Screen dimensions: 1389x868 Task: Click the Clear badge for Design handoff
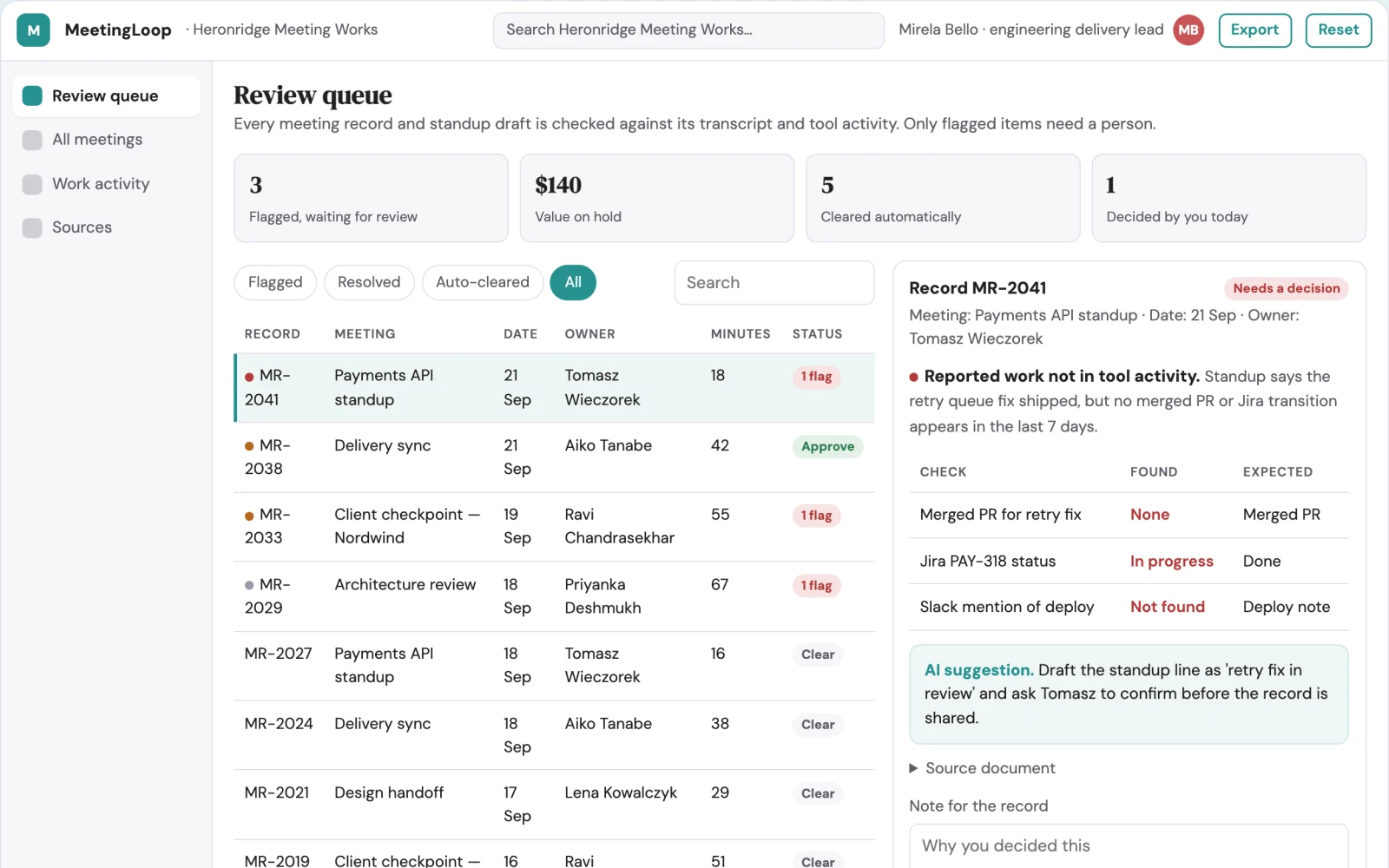(818, 793)
